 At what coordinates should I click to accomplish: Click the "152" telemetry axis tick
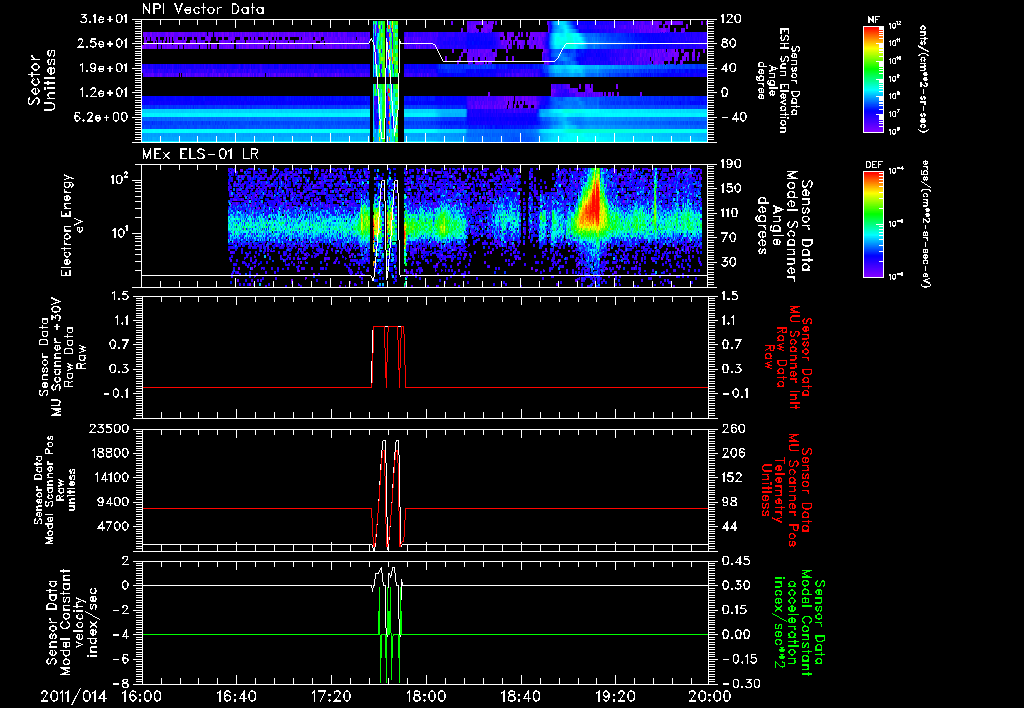[731, 477]
